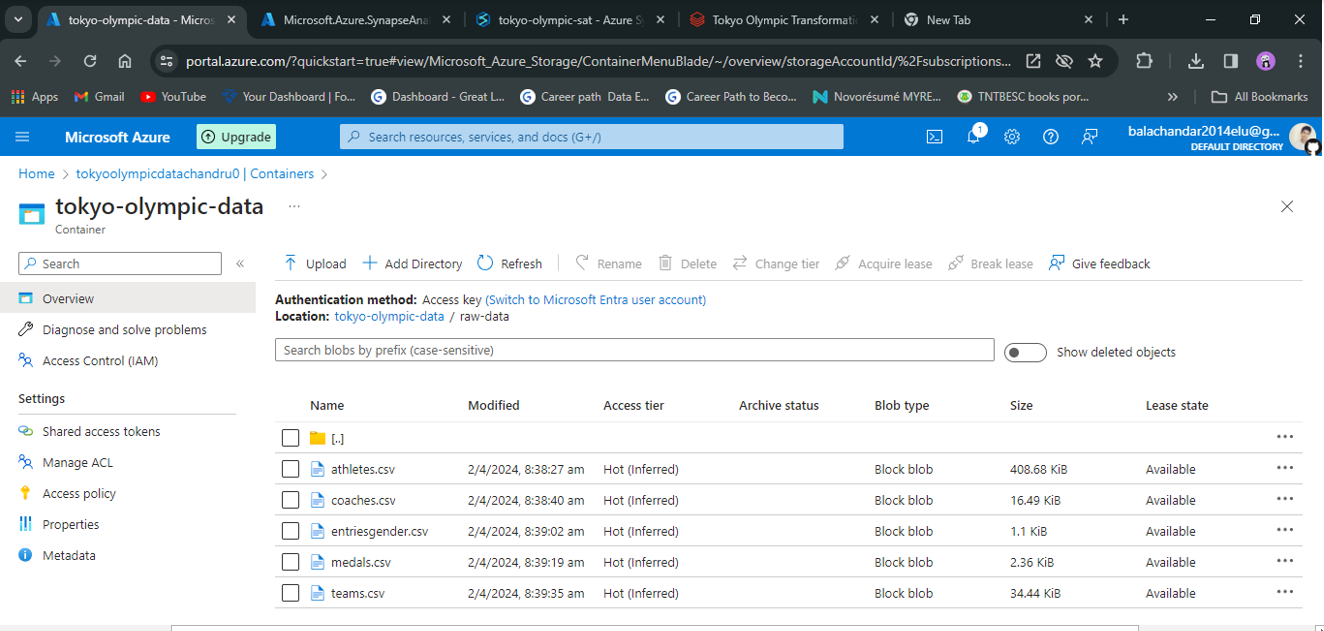
Task: Open the Help question mark icon
Action: (1050, 137)
